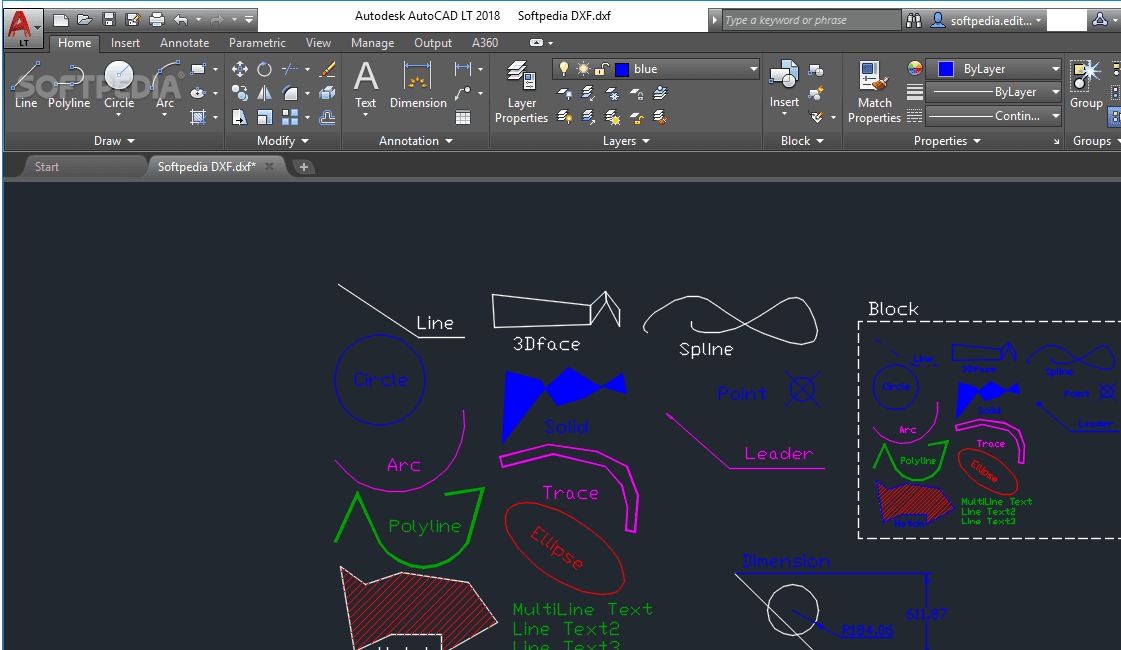Select the Rectangle draw tool icon

click(198, 69)
